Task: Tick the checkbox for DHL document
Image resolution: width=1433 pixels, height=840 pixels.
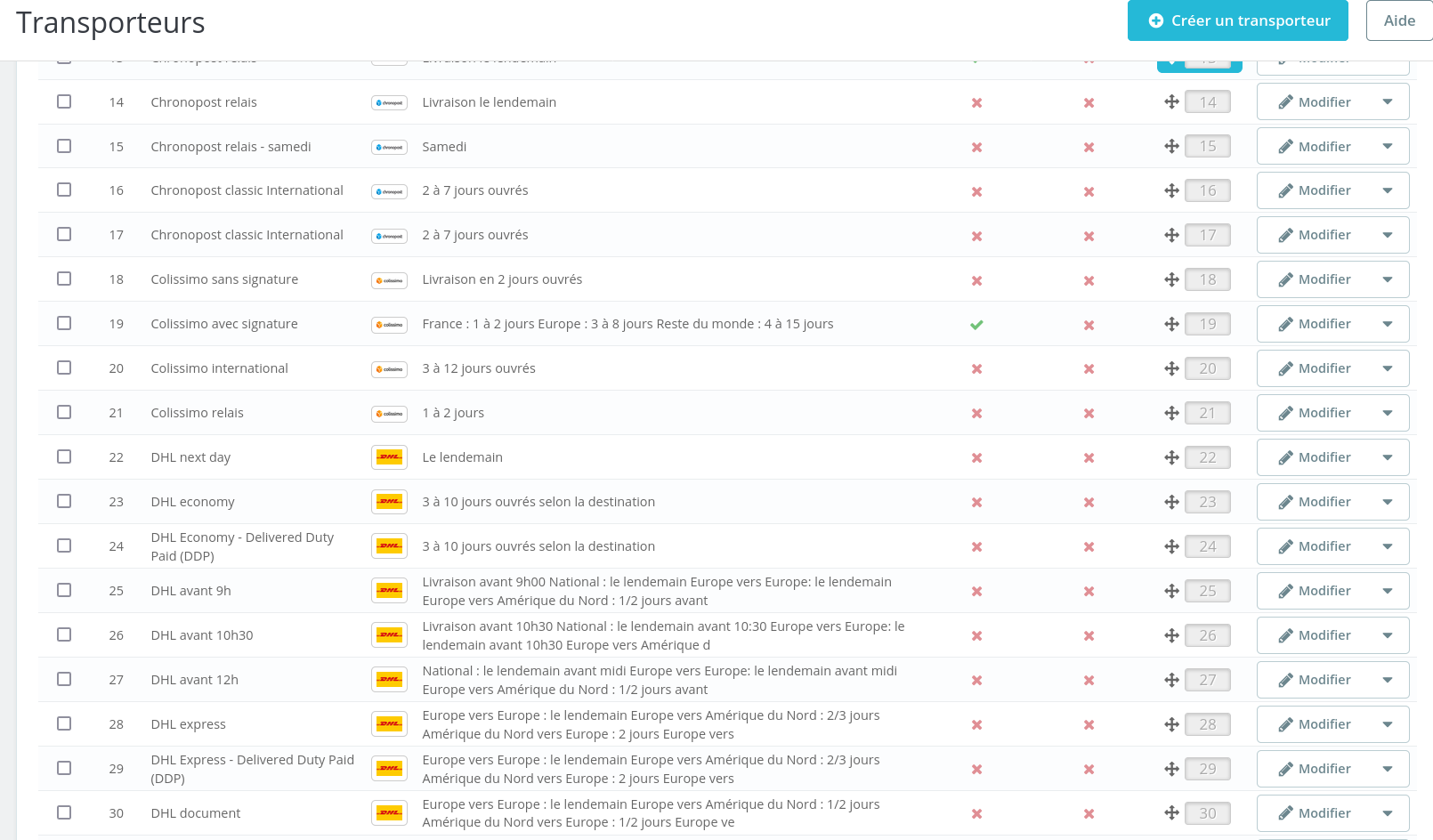Action: 64,812
